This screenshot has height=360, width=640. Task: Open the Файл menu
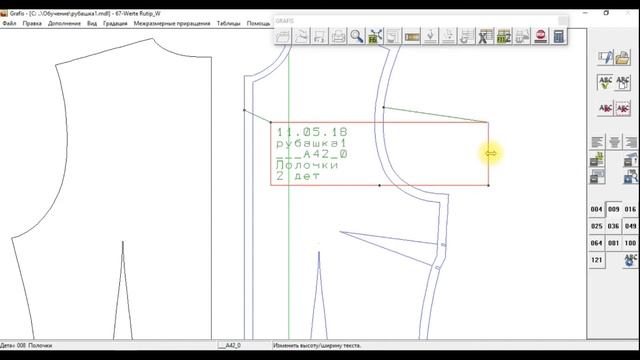tap(9, 24)
